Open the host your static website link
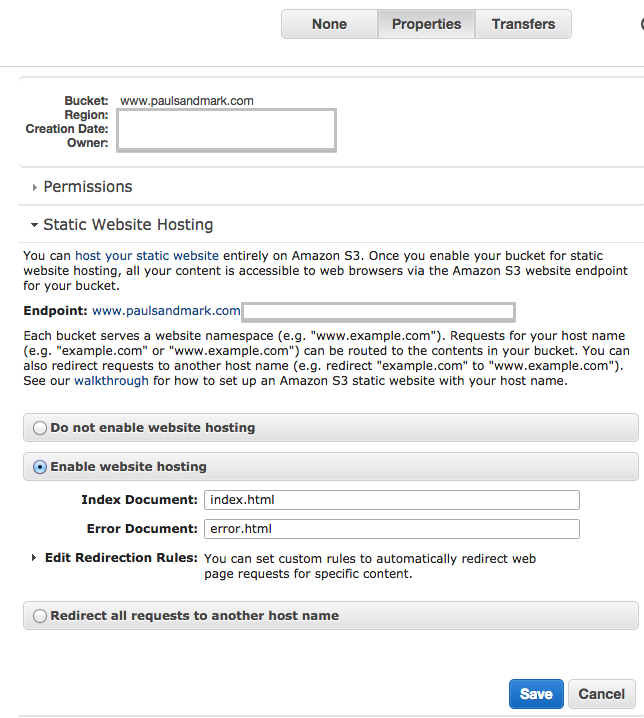The image size is (644, 718). coord(147,256)
